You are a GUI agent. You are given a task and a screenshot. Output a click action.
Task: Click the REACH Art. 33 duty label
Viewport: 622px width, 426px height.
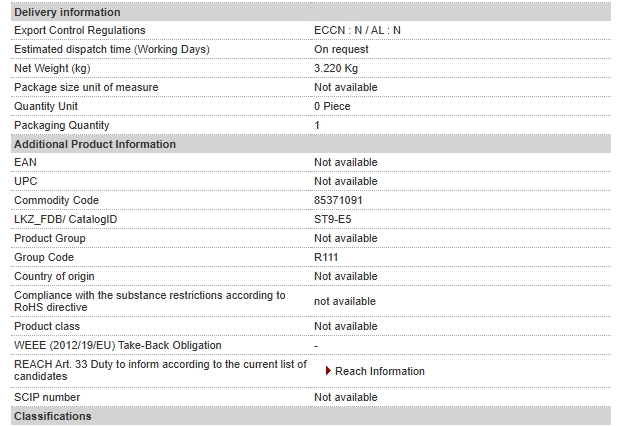click(x=160, y=370)
